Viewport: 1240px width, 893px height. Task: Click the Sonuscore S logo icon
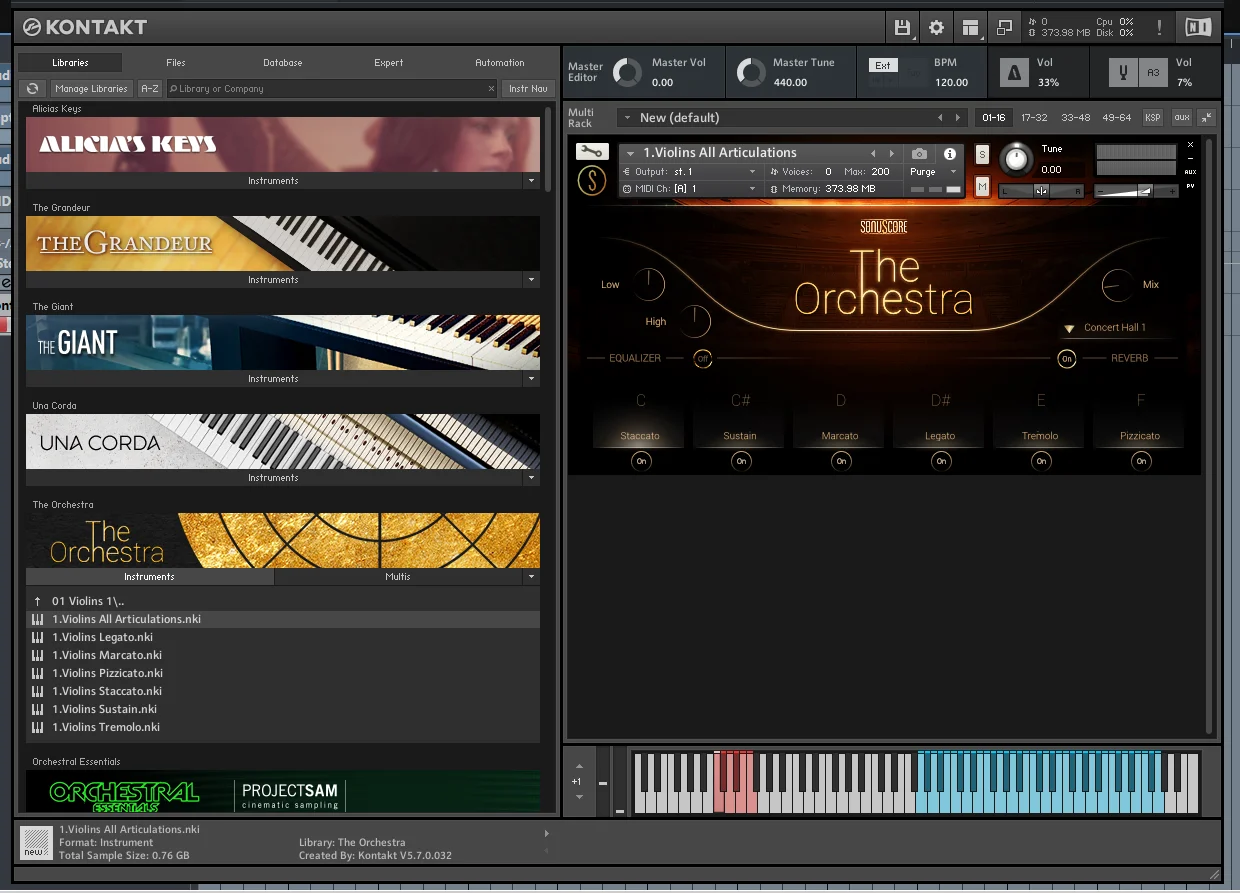(x=592, y=180)
